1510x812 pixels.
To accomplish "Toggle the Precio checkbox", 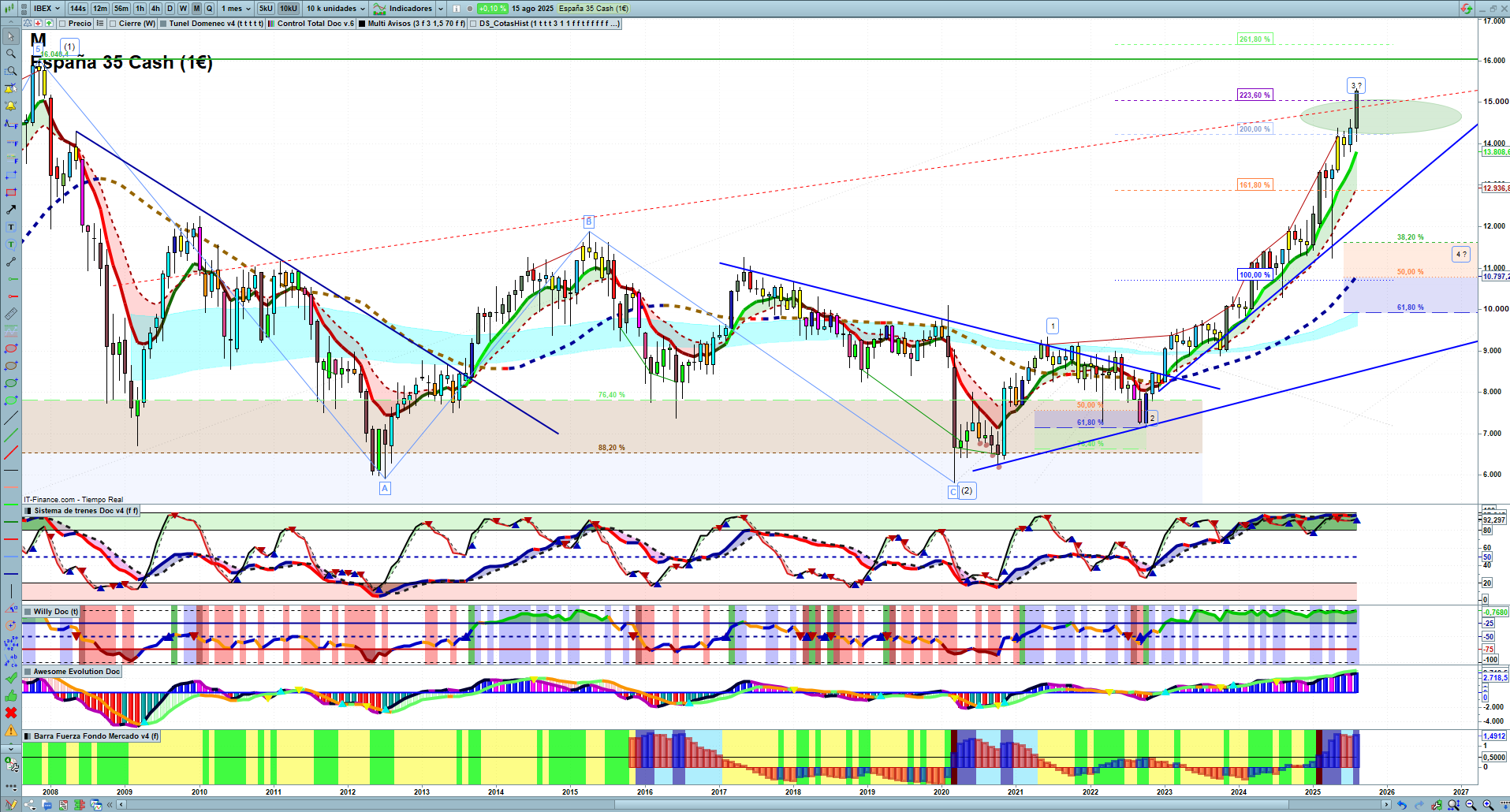I will (x=63, y=24).
